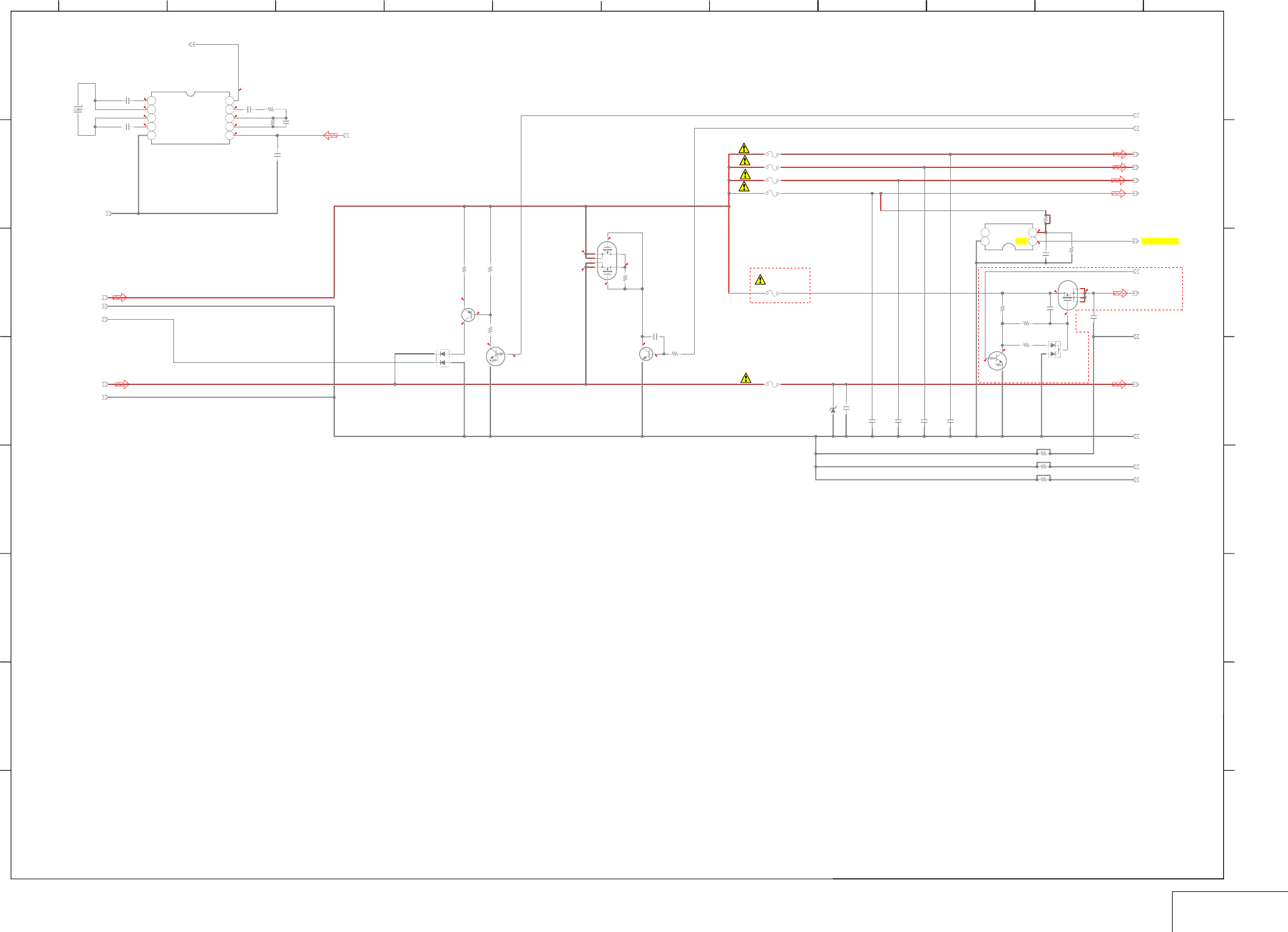Click the dual-diode package left of the center transistors
This screenshot has width=1288, height=932.
(442, 358)
